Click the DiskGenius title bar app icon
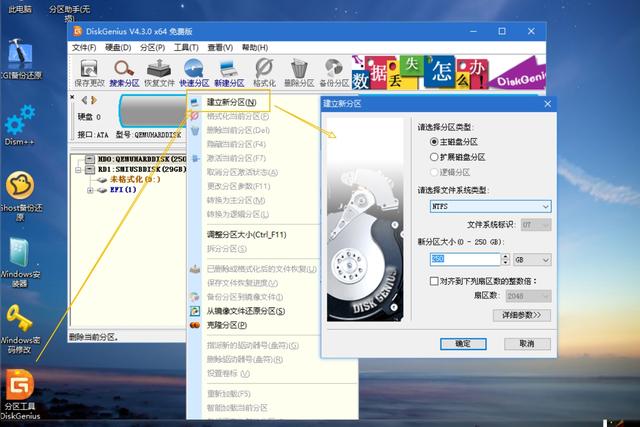Screen dimensions: 640x427 78,31
